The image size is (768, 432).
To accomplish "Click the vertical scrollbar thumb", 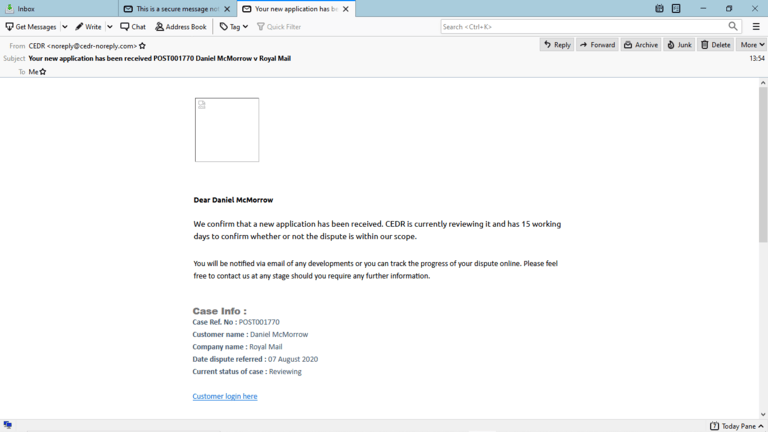I will (x=763, y=165).
